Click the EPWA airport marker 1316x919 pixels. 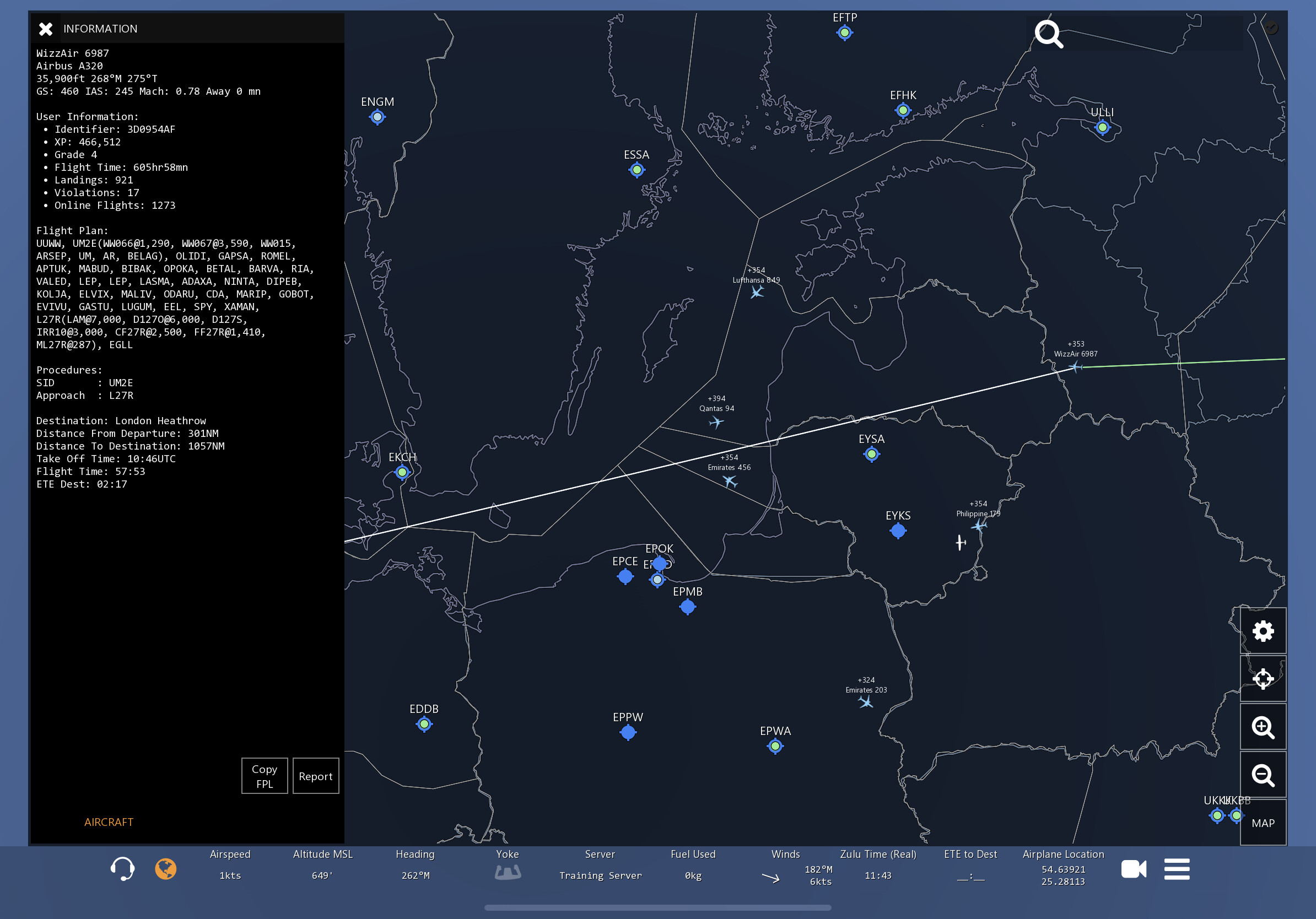tap(775, 746)
